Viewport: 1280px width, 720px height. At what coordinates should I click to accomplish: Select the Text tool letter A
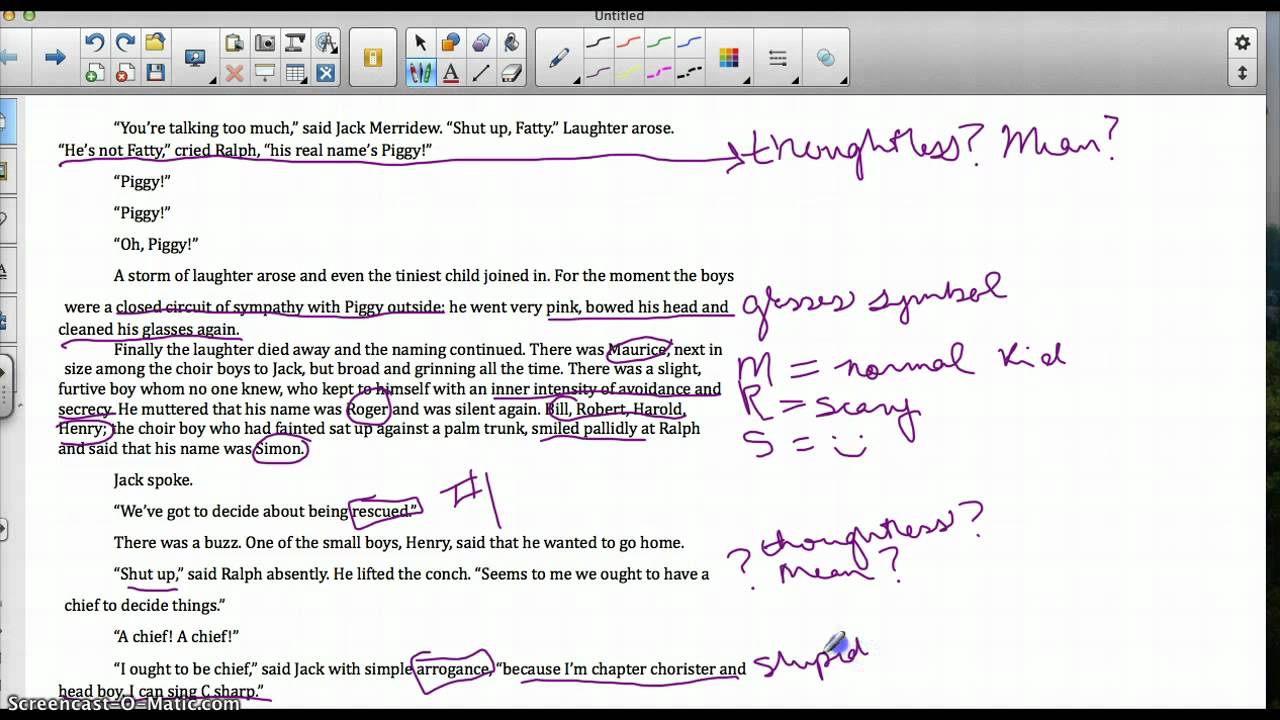coord(450,72)
